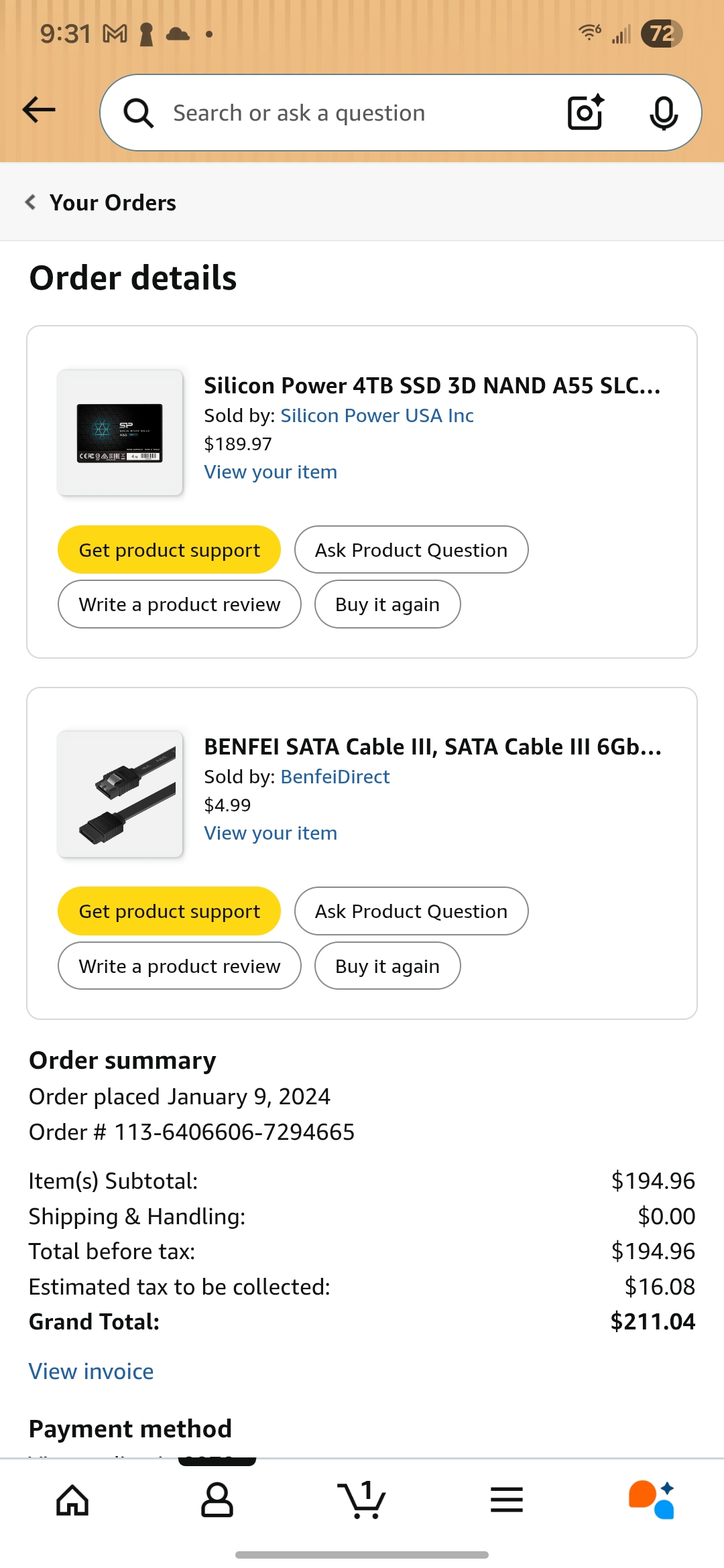Image resolution: width=724 pixels, height=1568 pixels.
Task: Open the hamburger menu tab
Action: tap(507, 1500)
